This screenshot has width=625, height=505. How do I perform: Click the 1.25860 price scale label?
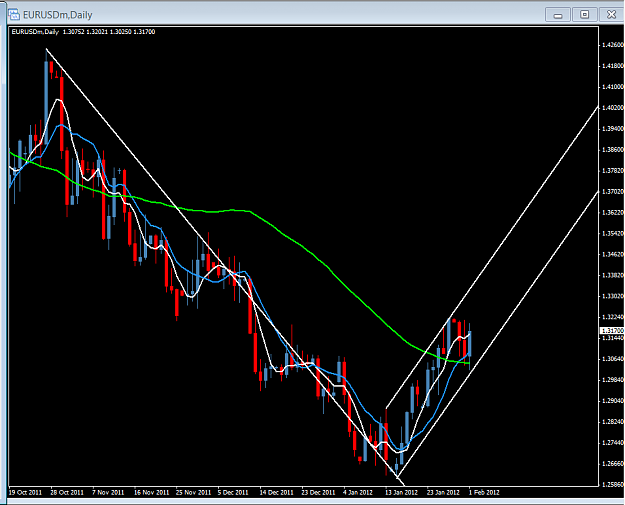pos(613,485)
